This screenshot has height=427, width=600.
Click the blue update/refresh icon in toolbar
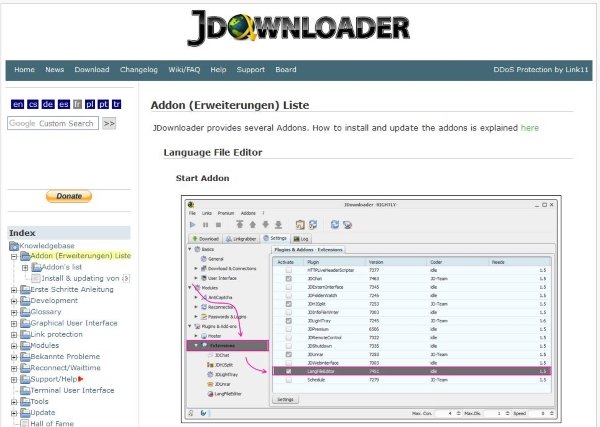tap(335, 225)
